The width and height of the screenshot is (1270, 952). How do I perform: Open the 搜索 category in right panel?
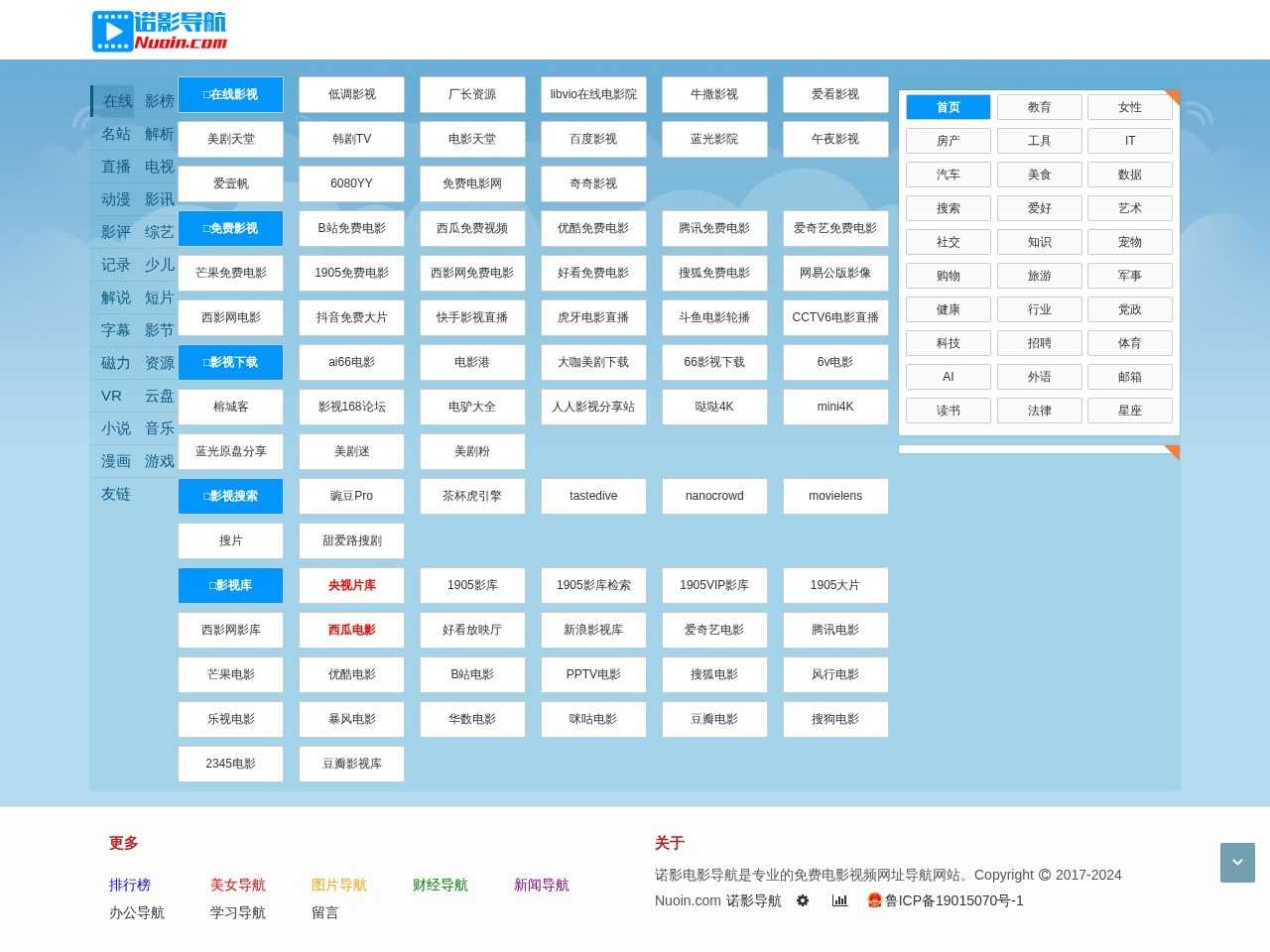[x=949, y=208]
